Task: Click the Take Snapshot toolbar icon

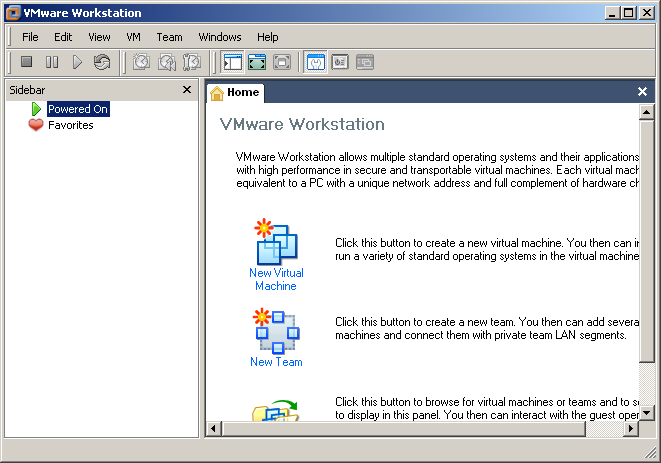Action: (142, 62)
